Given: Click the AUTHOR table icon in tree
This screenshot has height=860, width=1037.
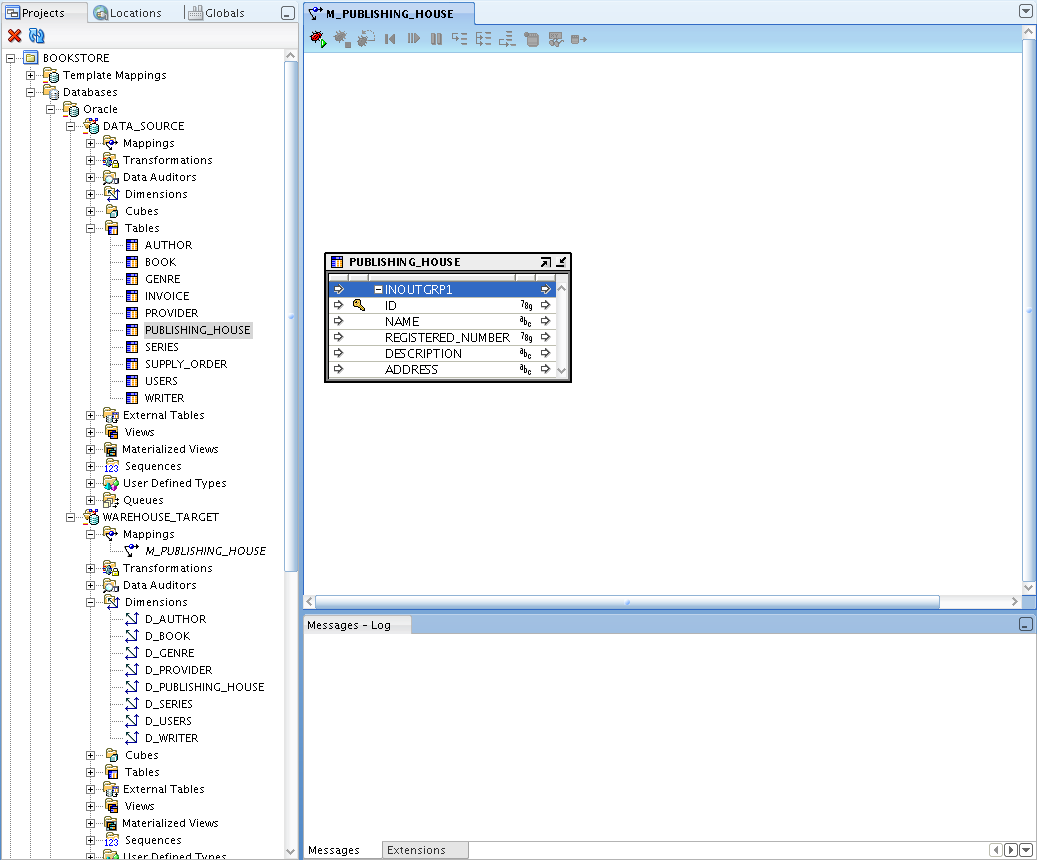Looking at the screenshot, I should click(x=132, y=245).
